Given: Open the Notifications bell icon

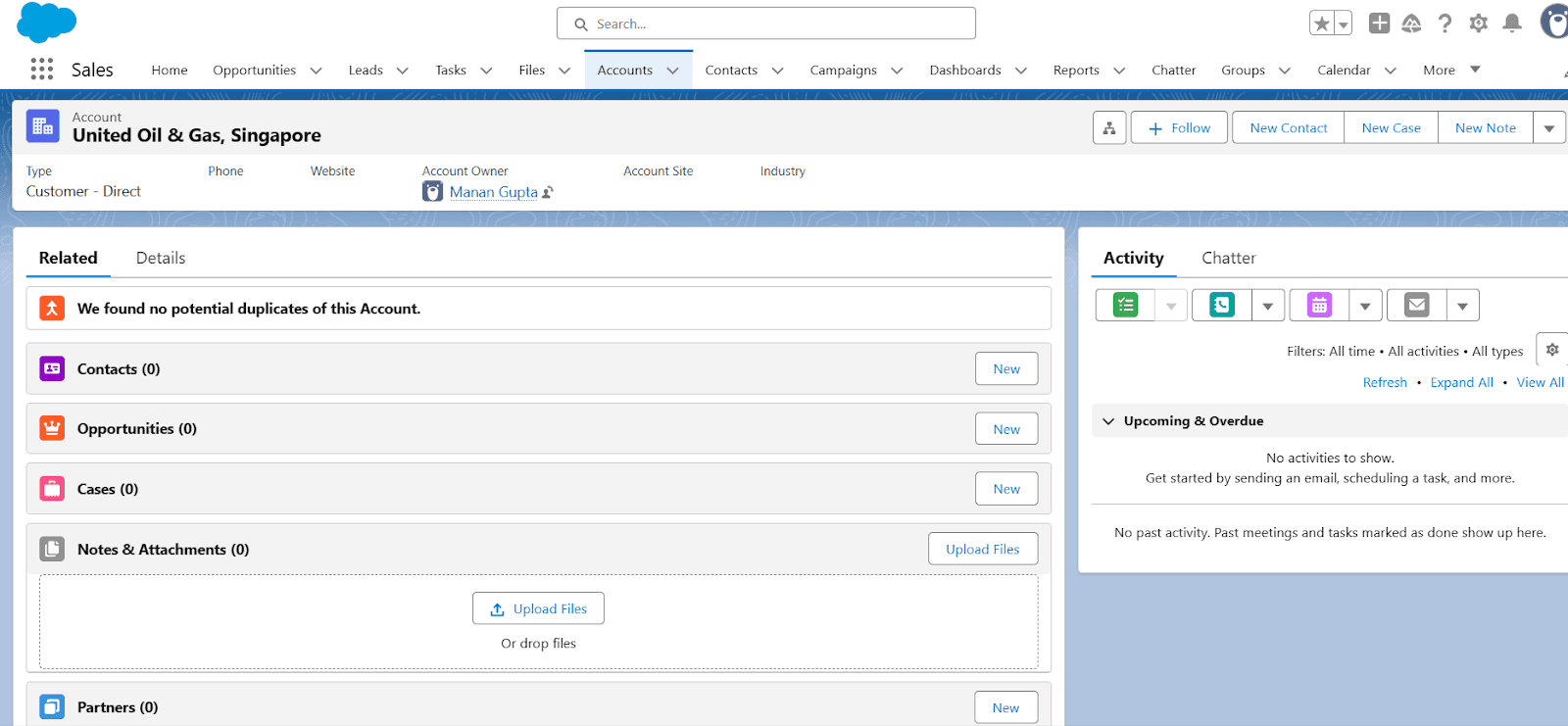Looking at the screenshot, I should click(1512, 23).
